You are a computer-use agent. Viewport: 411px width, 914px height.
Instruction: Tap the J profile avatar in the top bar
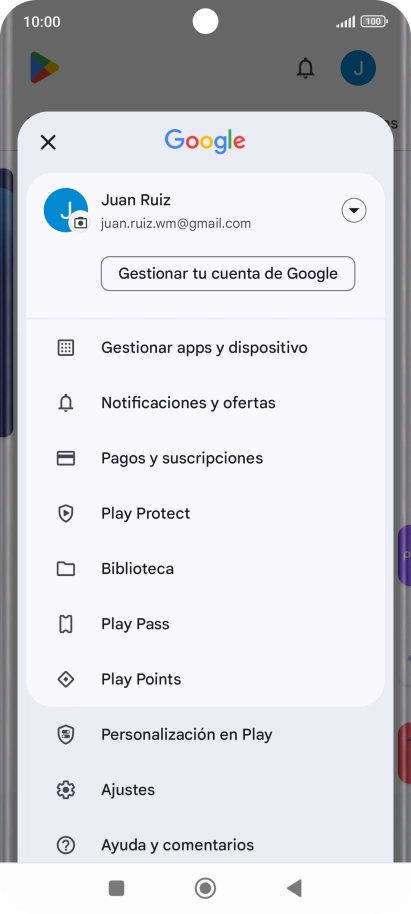358,68
